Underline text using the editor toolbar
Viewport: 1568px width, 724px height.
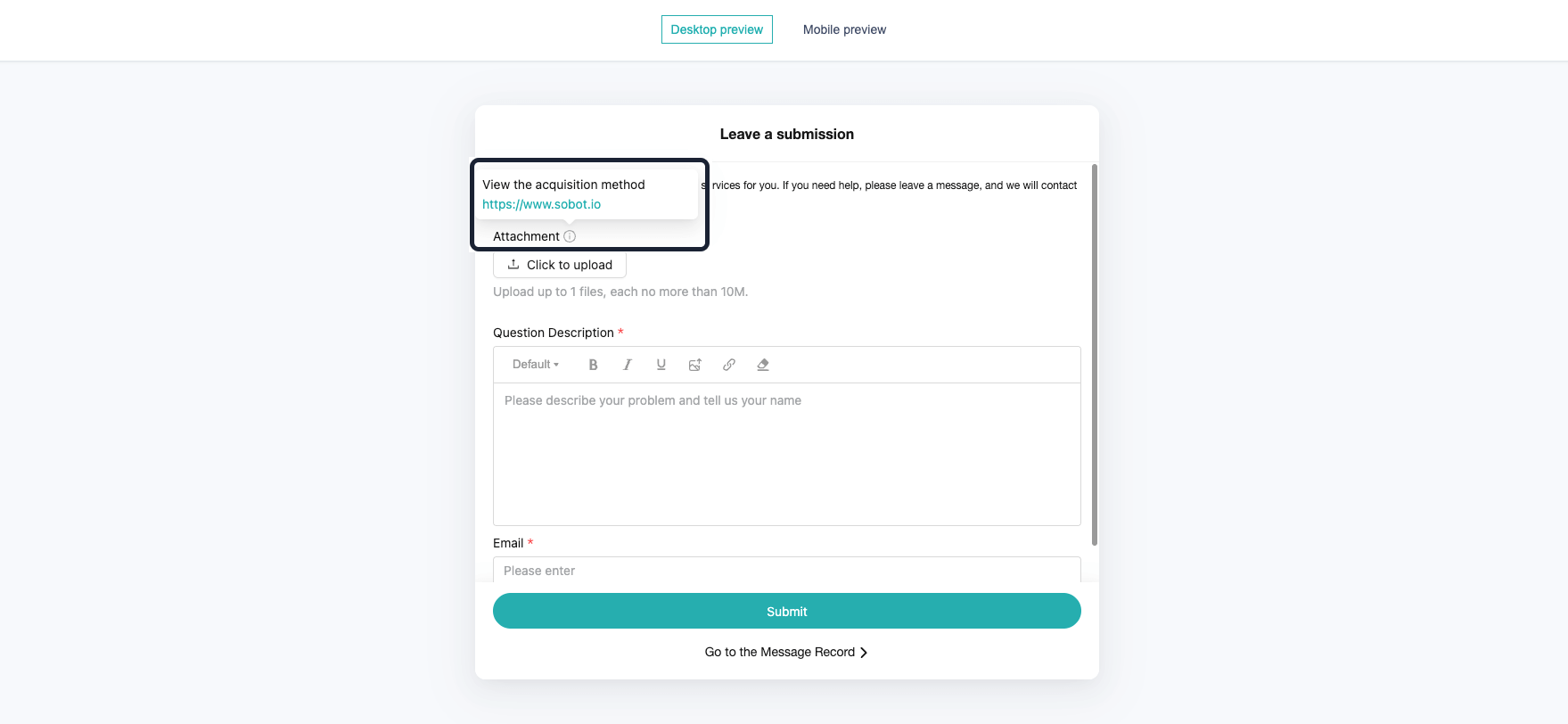click(x=661, y=365)
